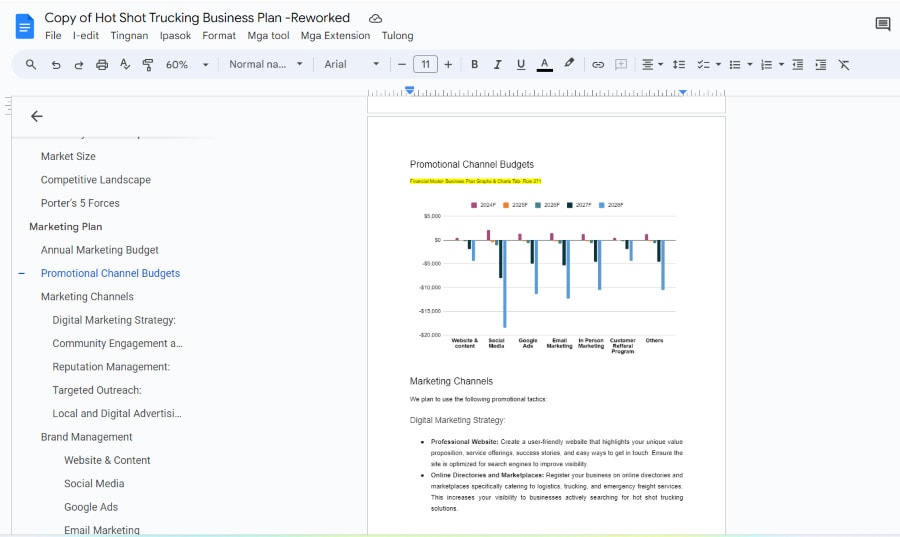
Task: Print the document
Action: (102, 65)
